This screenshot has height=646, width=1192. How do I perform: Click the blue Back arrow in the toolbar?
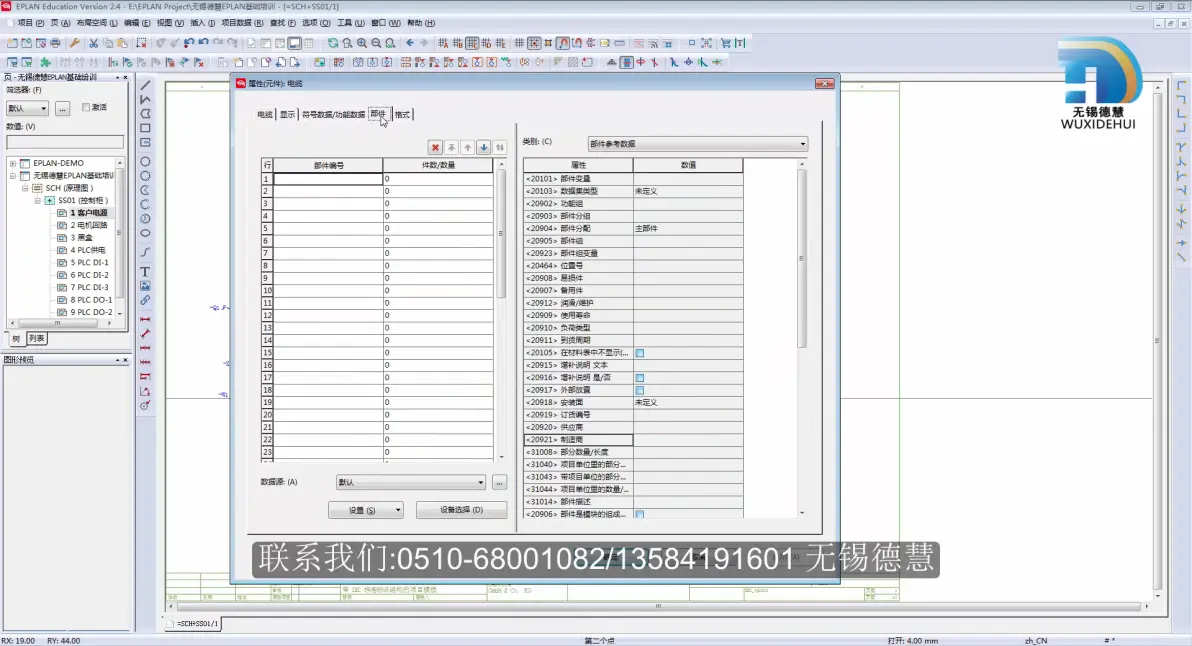pos(410,43)
